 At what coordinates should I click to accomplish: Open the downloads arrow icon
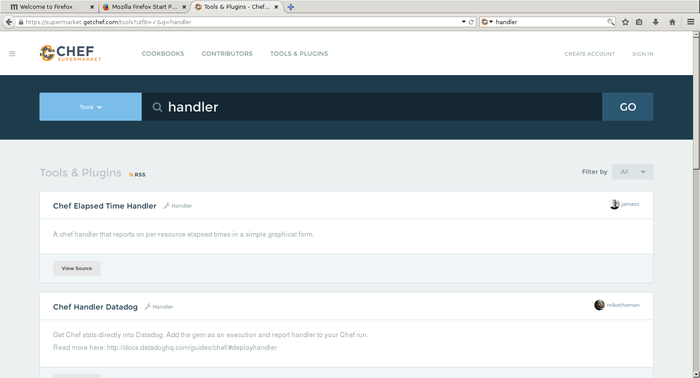click(655, 22)
